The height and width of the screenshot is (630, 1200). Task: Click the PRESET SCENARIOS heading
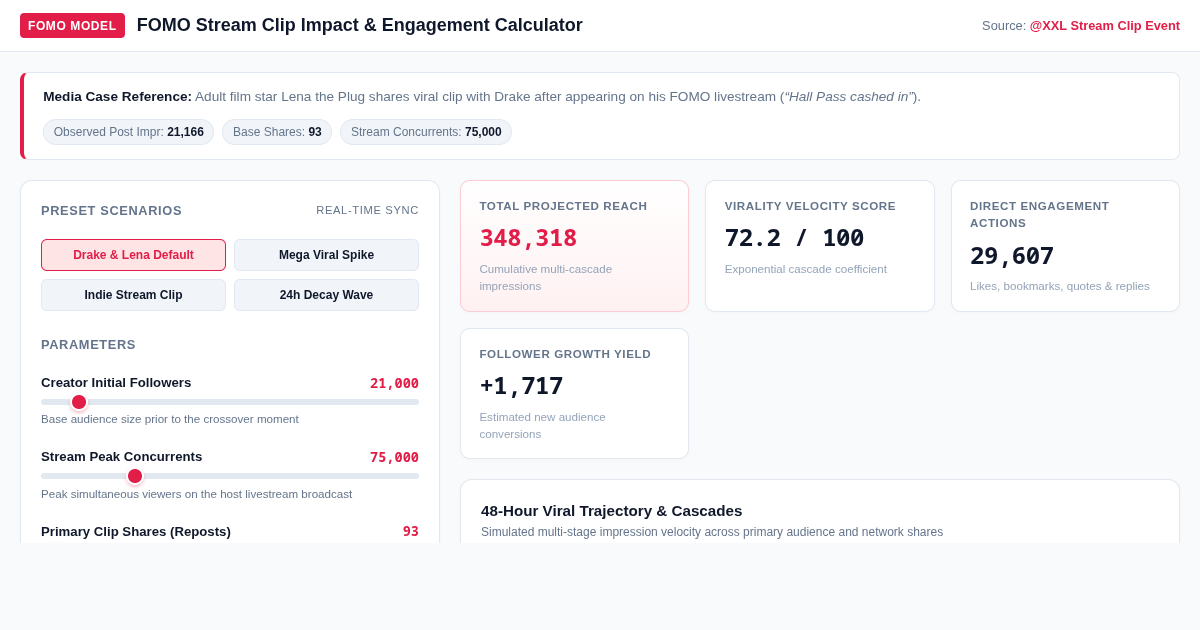click(x=111, y=210)
